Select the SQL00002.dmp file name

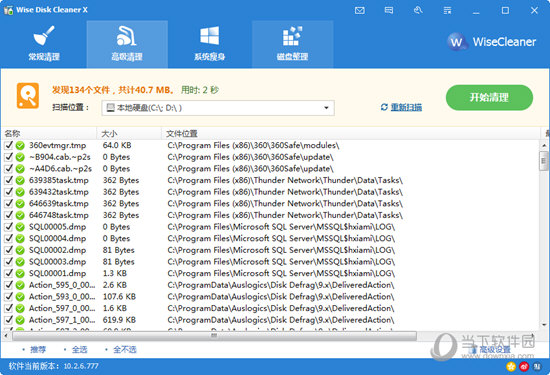58,250
